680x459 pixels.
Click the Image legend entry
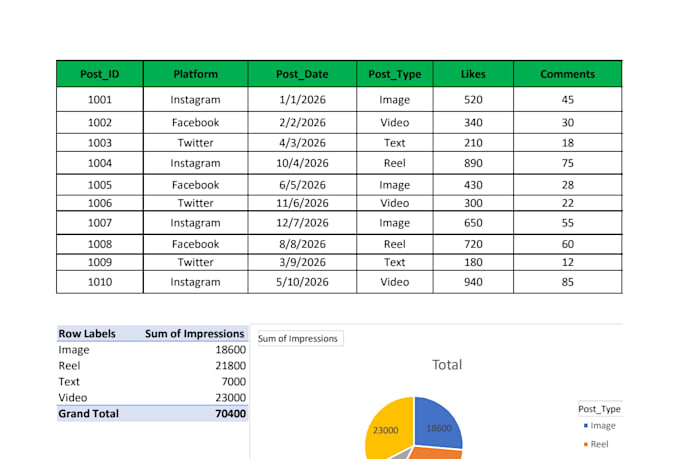point(600,426)
